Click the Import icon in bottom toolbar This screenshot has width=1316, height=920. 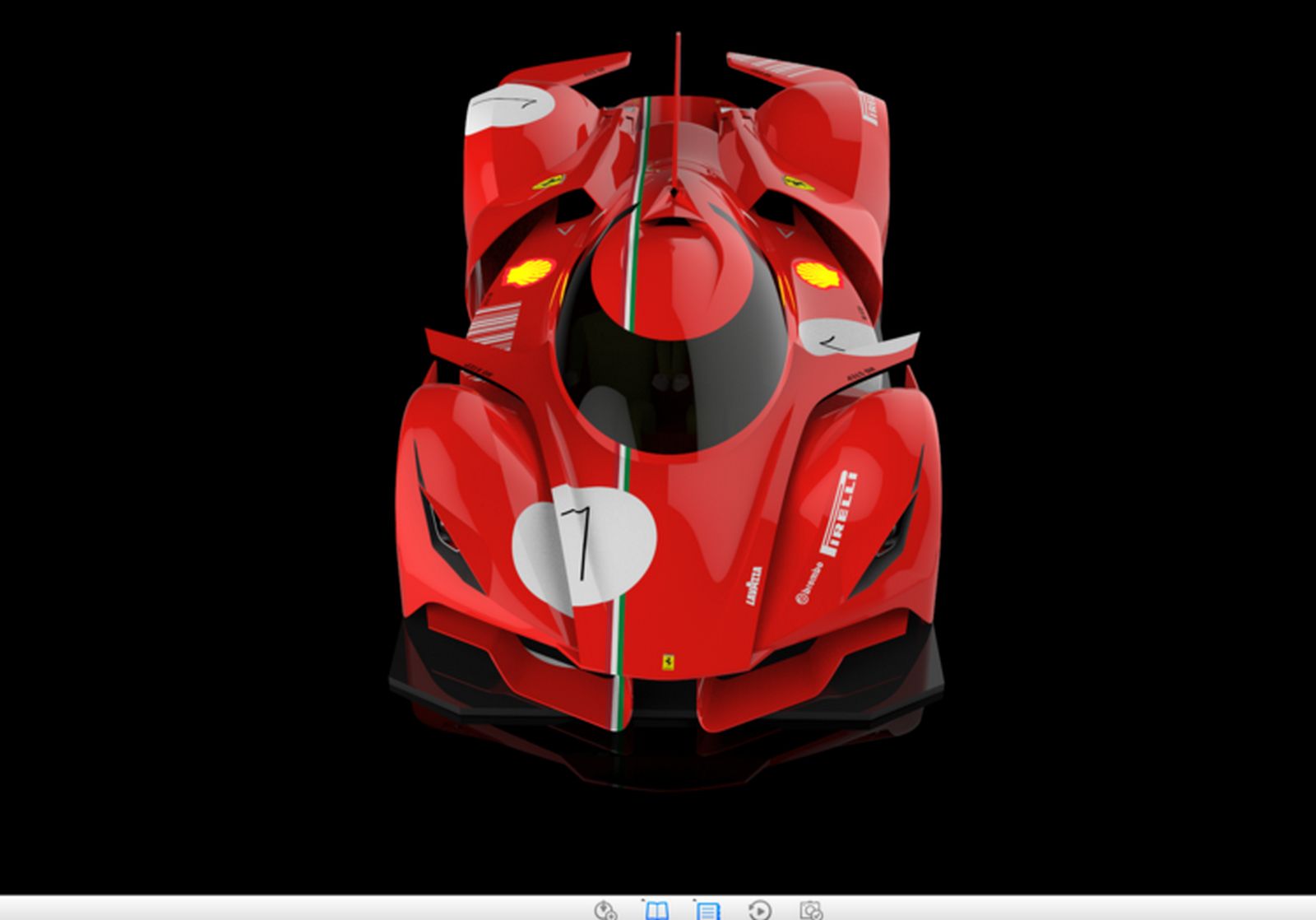pyautogui.click(x=605, y=909)
